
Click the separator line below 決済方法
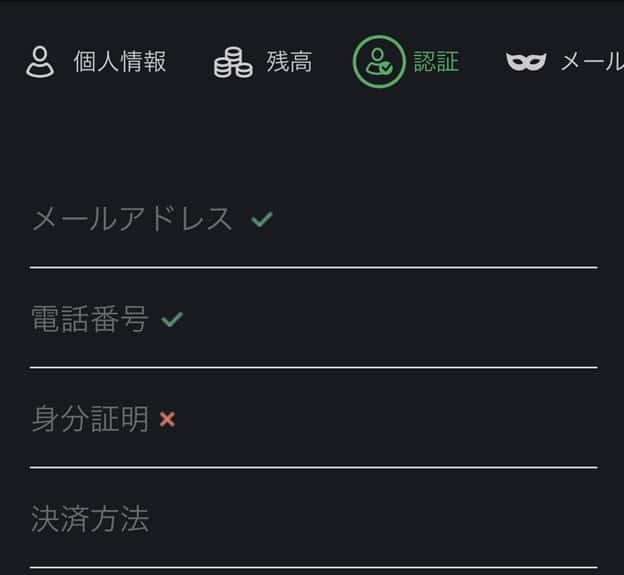pos(313,567)
